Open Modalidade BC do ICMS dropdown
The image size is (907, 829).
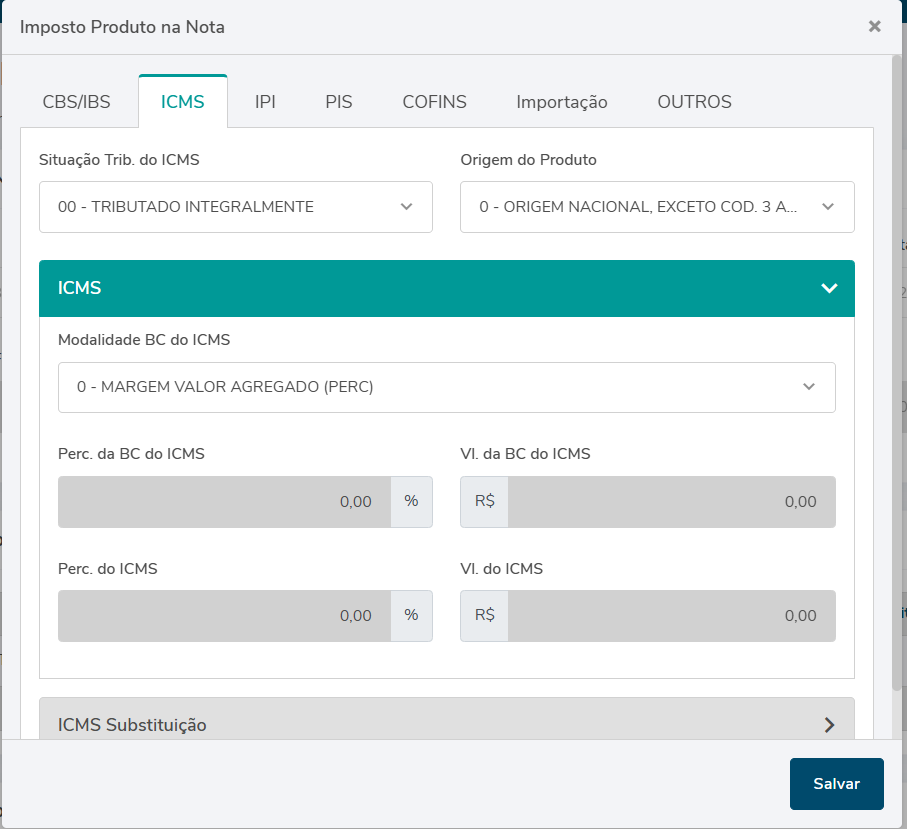click(447, 387)
